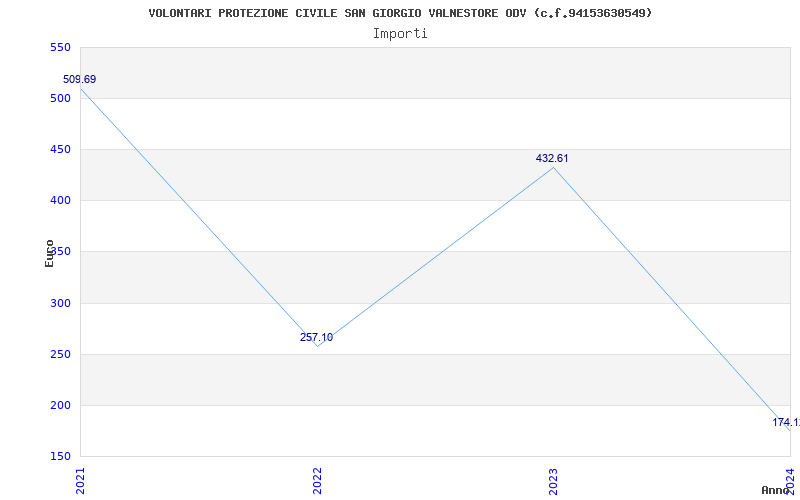
Task: Select the 509.69 data label
Action: click(80, 80)
